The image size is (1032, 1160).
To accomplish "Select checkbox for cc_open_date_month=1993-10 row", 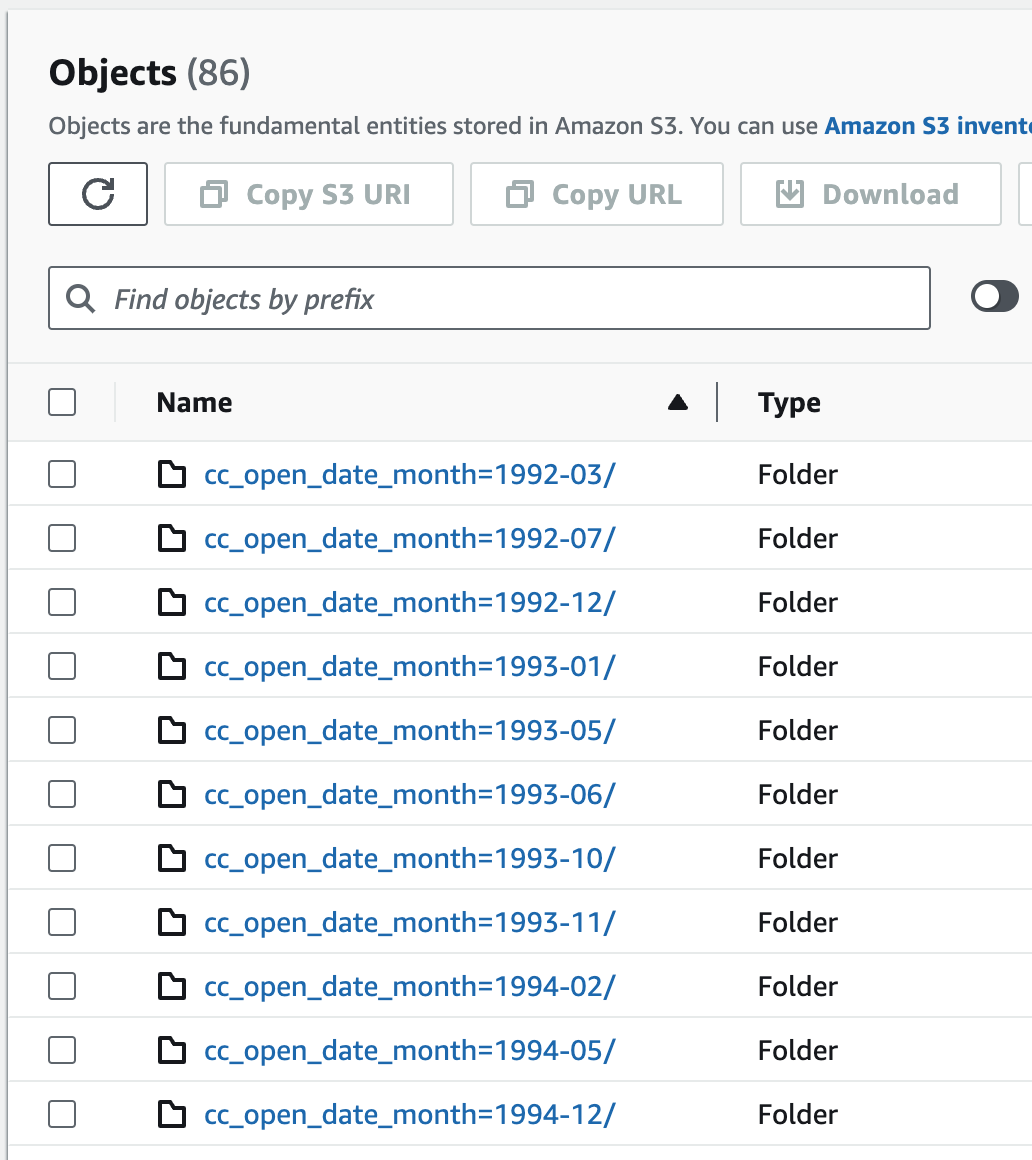I will pos(62,858).
